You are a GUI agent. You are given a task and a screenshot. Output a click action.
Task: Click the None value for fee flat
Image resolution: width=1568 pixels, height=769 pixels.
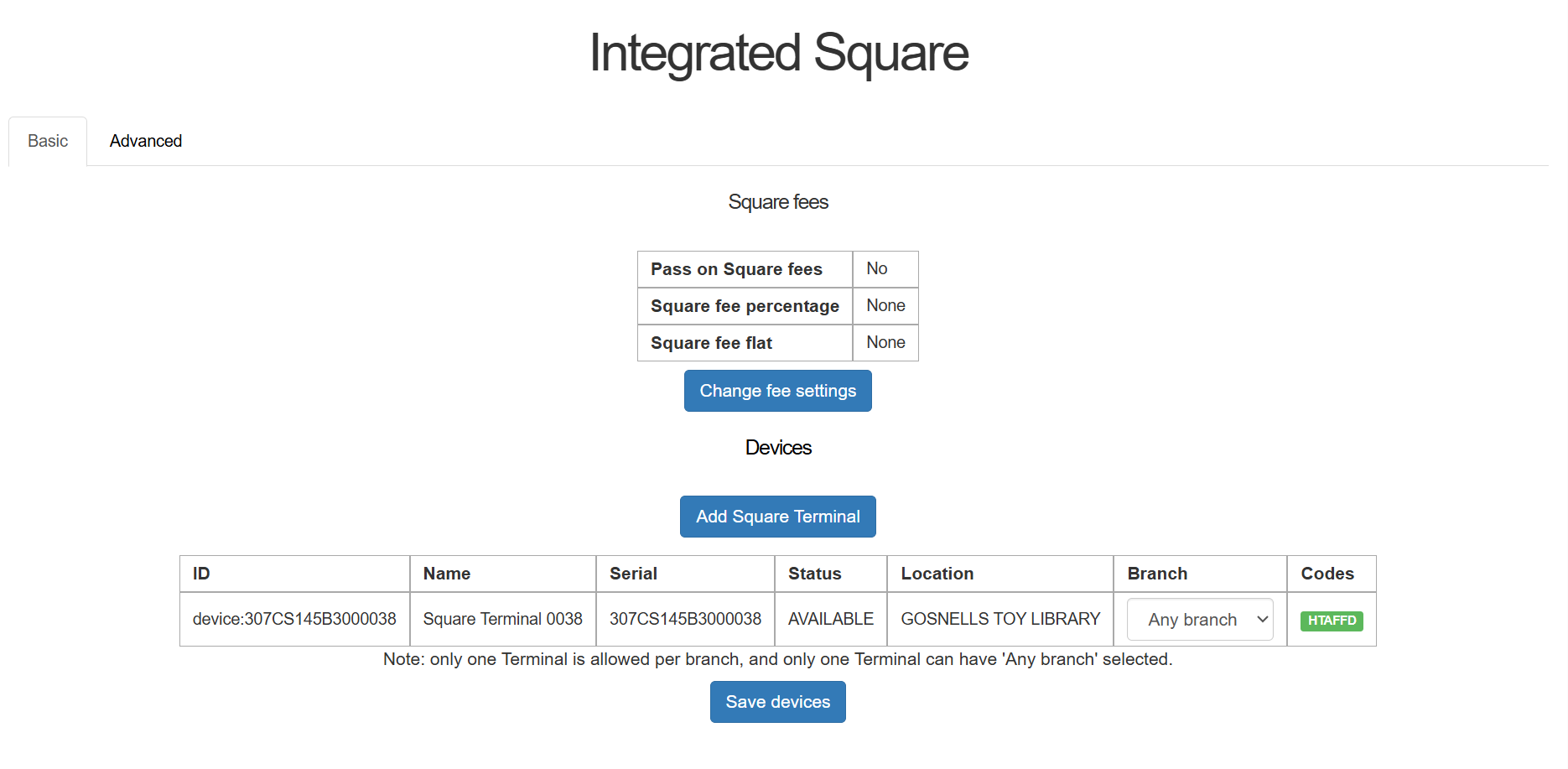click(x=885, y=343)
